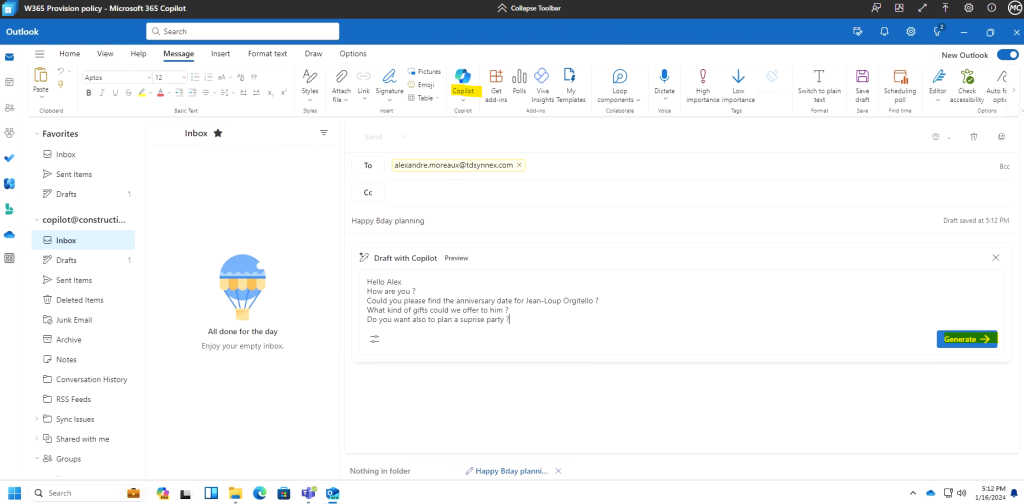The height and width of the screenshot is (504, 1024).
Task: Show the Bcc field
Action: pyautogui.click(x=1004, y=166)
